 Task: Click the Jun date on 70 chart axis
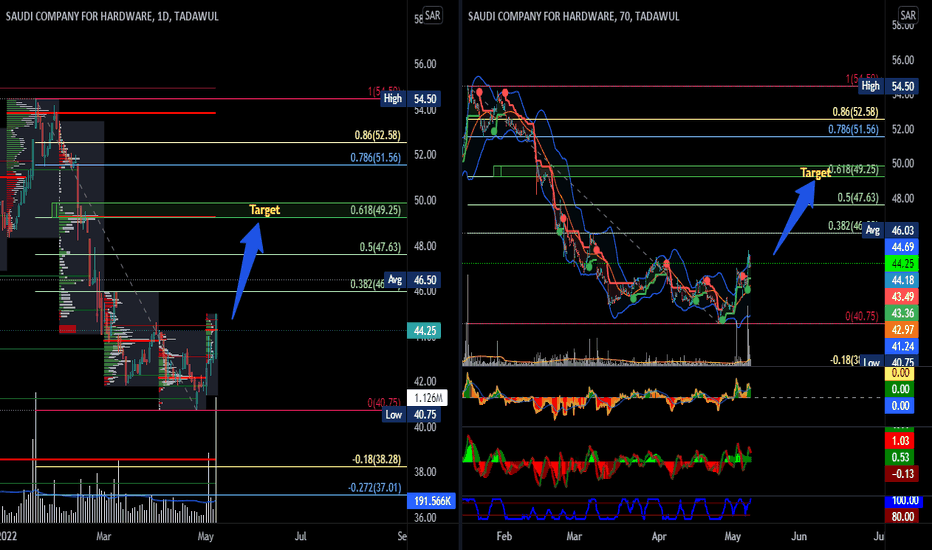(799, 536)
